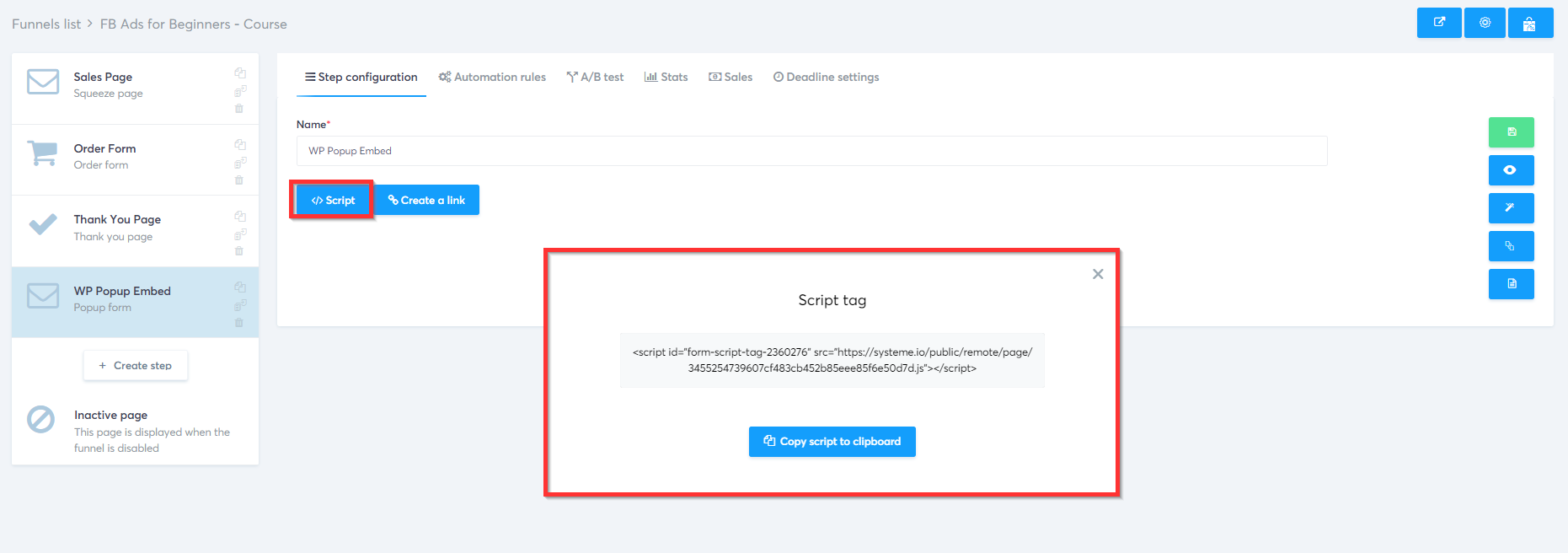Open the magic wand edit page button
Screen dimensions: 1568x553
tap(1511, 208)
